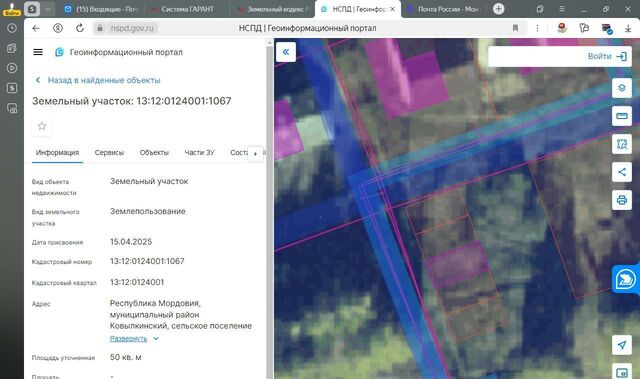Share the map using the share icon
The width and height of the screenshot is (640, 379).
(622, 172)
